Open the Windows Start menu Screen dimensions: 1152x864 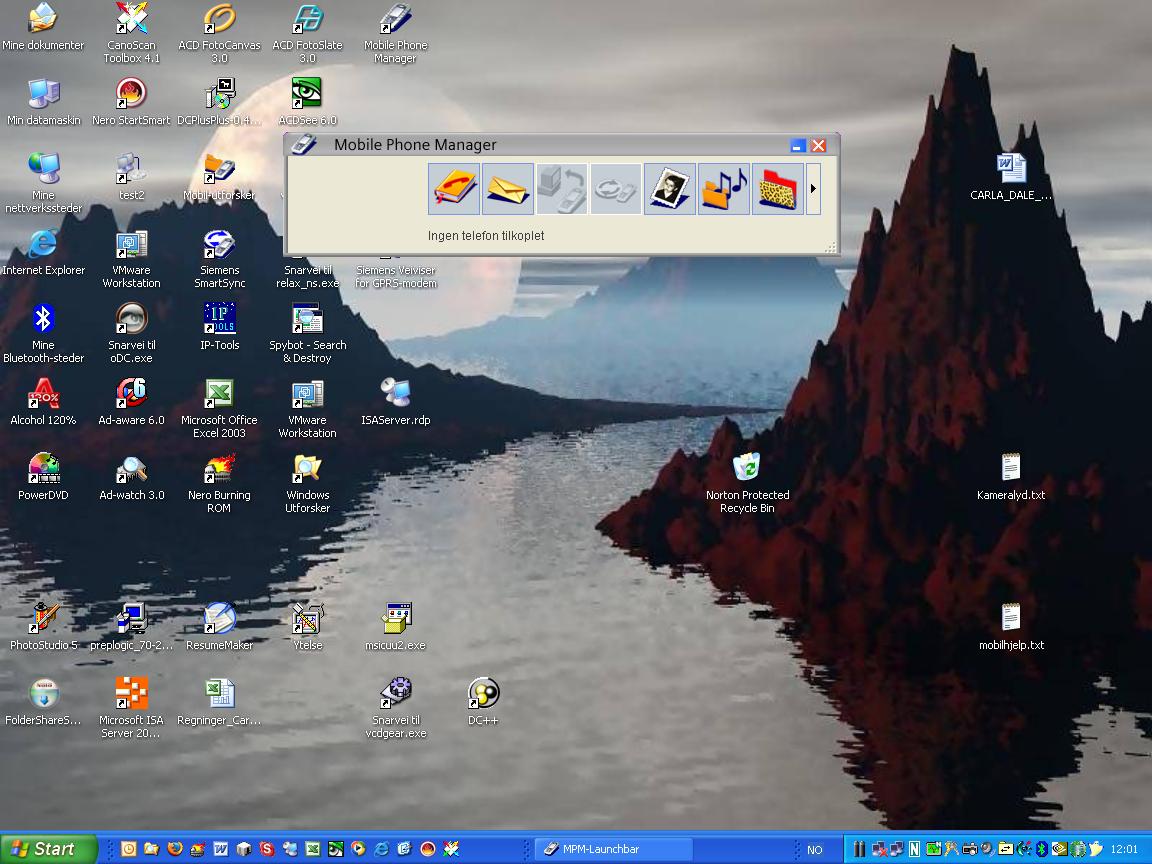[48, 849]
